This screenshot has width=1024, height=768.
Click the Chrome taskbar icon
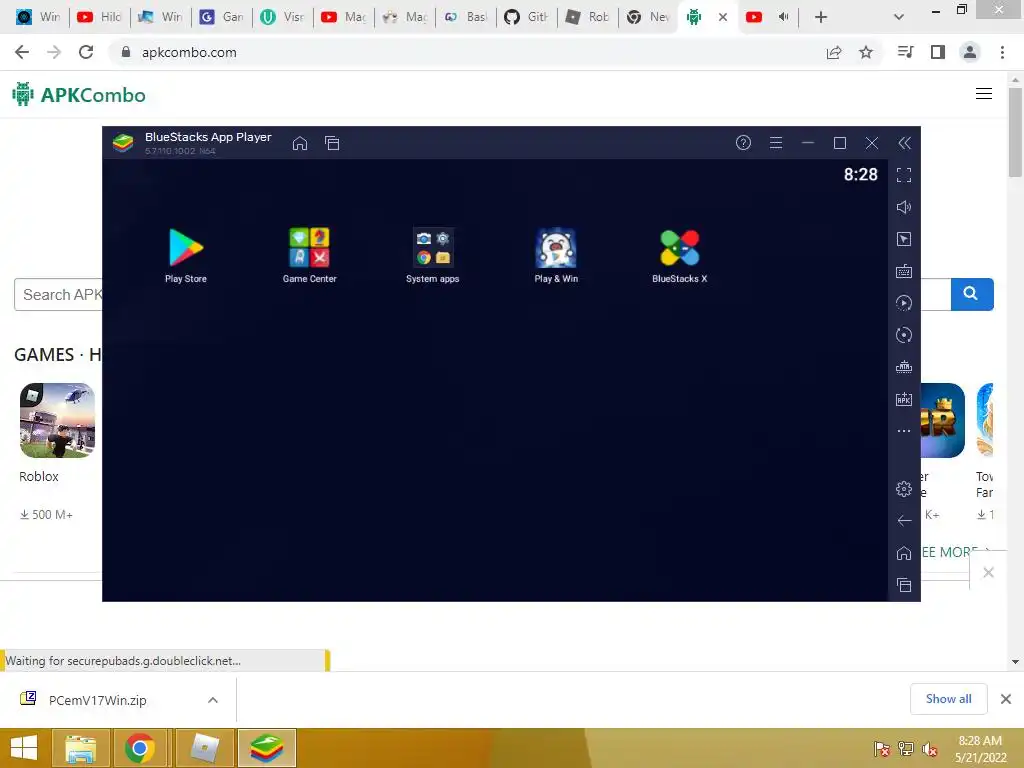coord(139,748)
